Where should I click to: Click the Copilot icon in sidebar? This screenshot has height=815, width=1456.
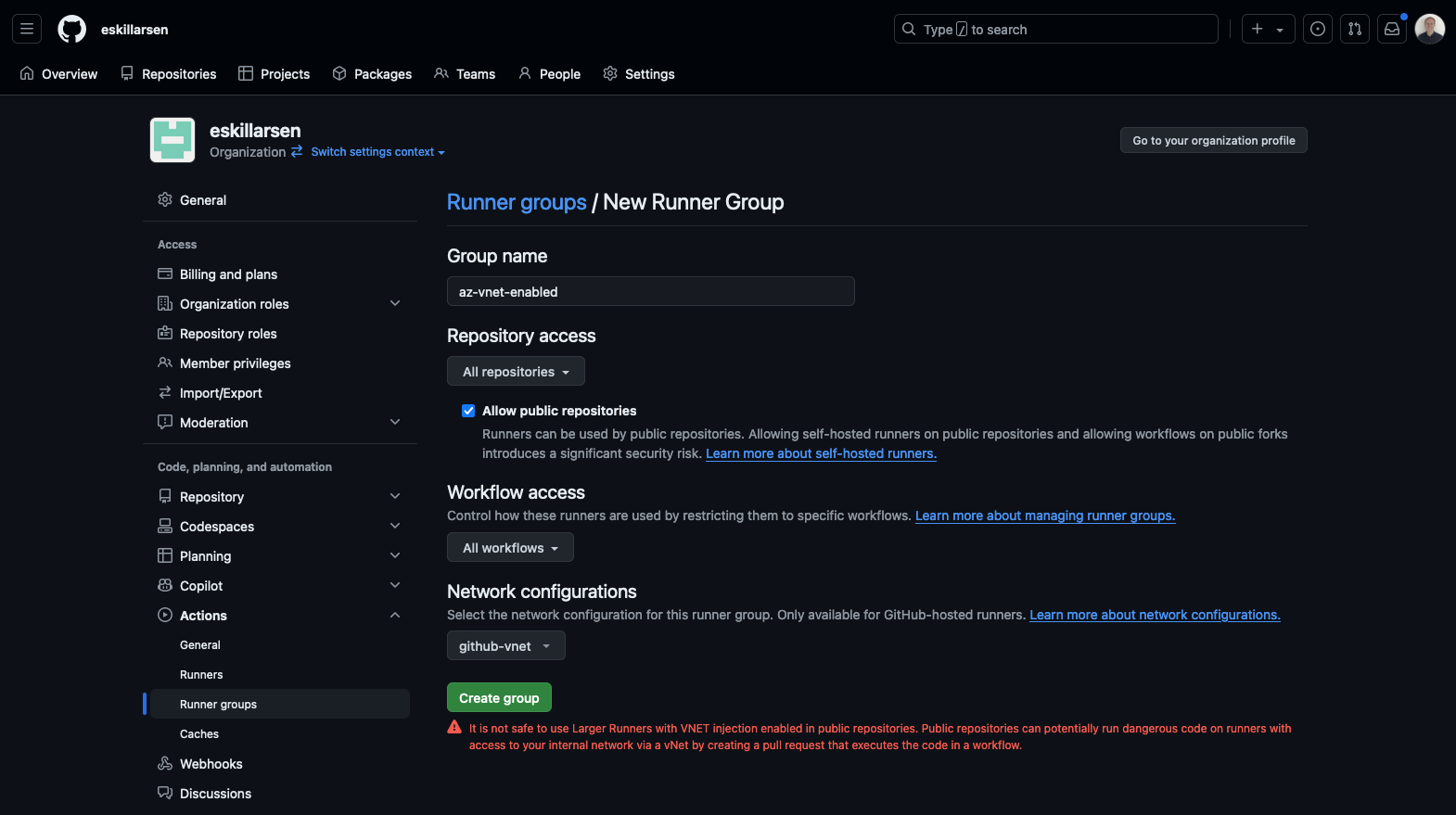click(x=165, y=585)
